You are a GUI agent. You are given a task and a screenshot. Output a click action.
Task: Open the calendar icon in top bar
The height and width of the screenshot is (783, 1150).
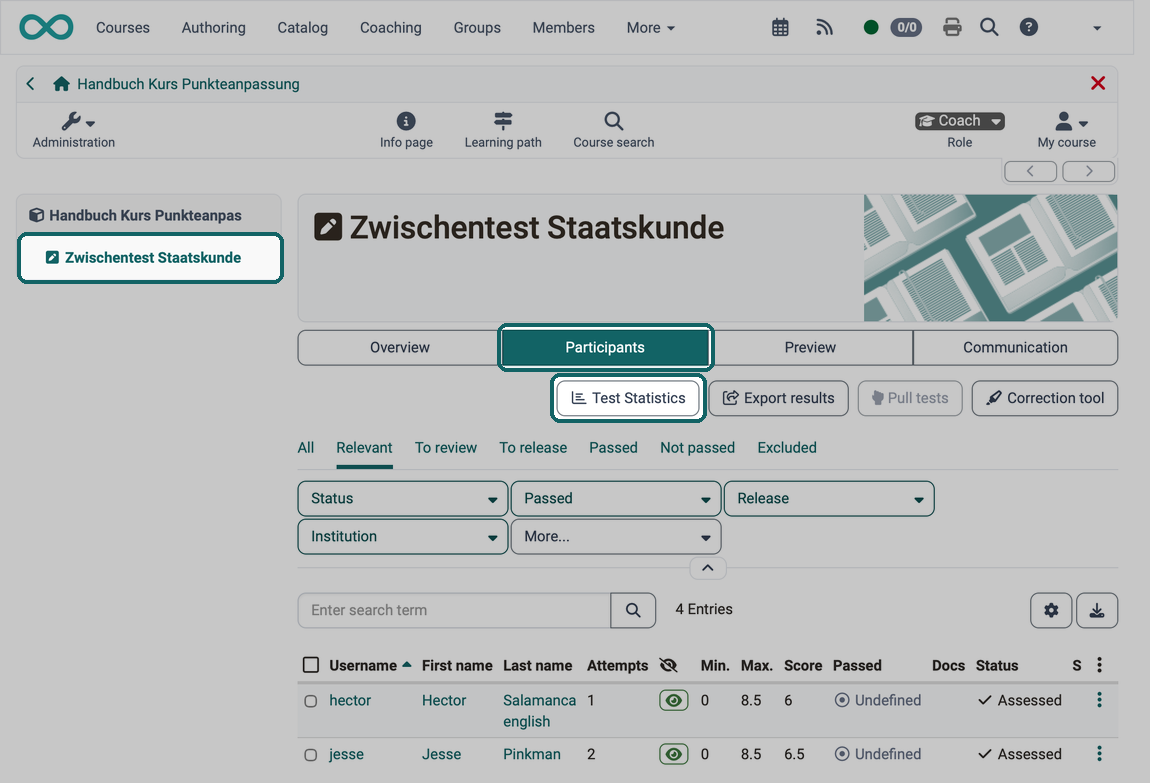pyautogui.click(x=780, y=28)
